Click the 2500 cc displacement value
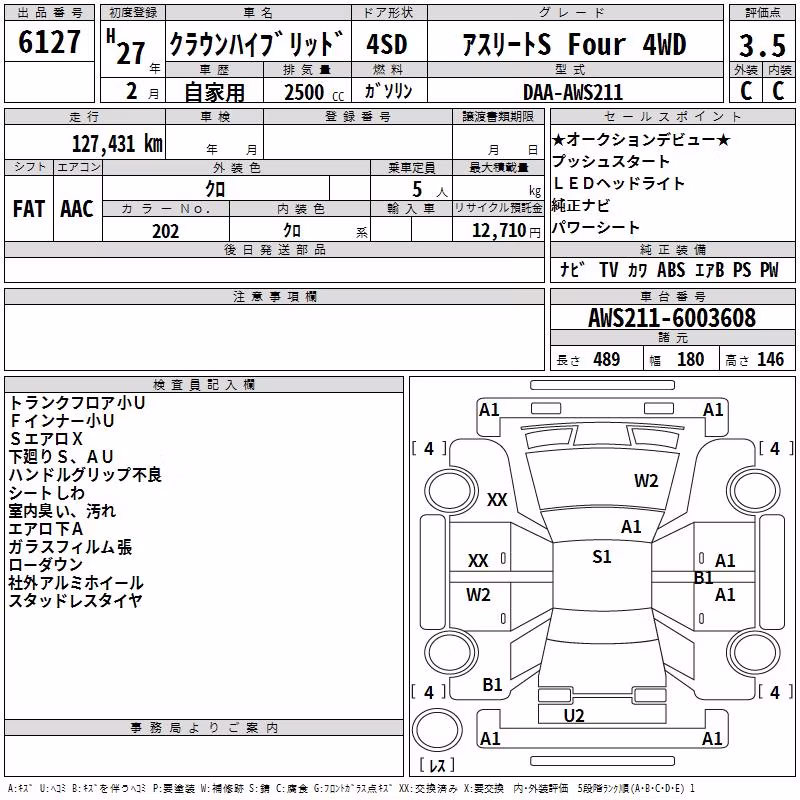The image size is (800, 800). pyautogui.click(x=314, y=92)
